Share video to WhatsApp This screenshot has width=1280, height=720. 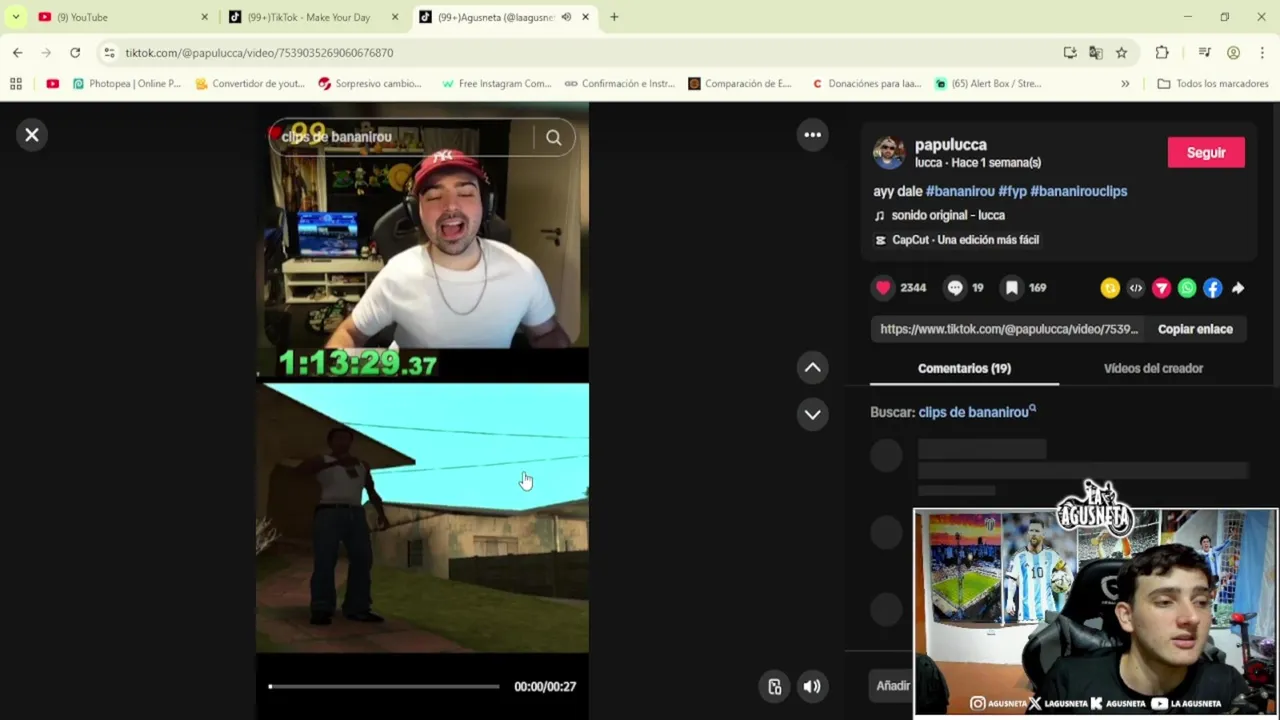point(1187,288)
